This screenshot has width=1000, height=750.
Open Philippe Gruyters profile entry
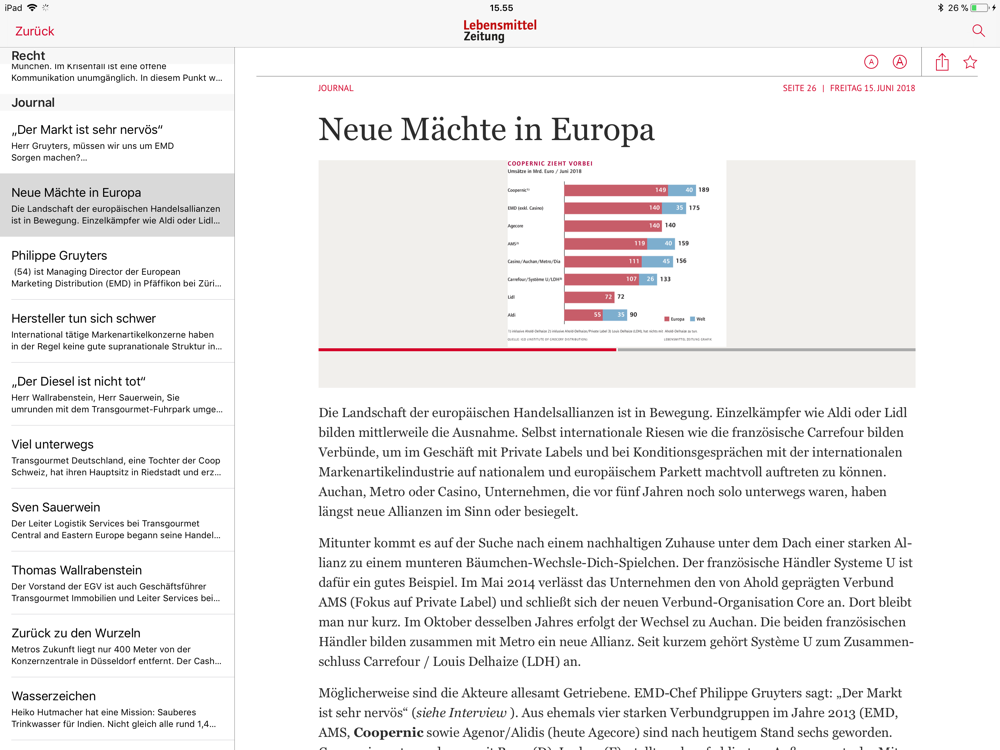tap(117, 268)
